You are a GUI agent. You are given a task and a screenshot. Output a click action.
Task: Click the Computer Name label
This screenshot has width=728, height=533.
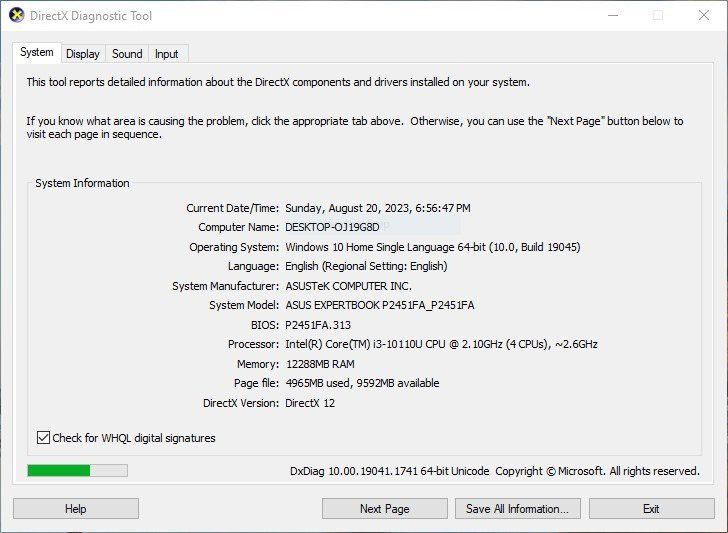[239, 227]
